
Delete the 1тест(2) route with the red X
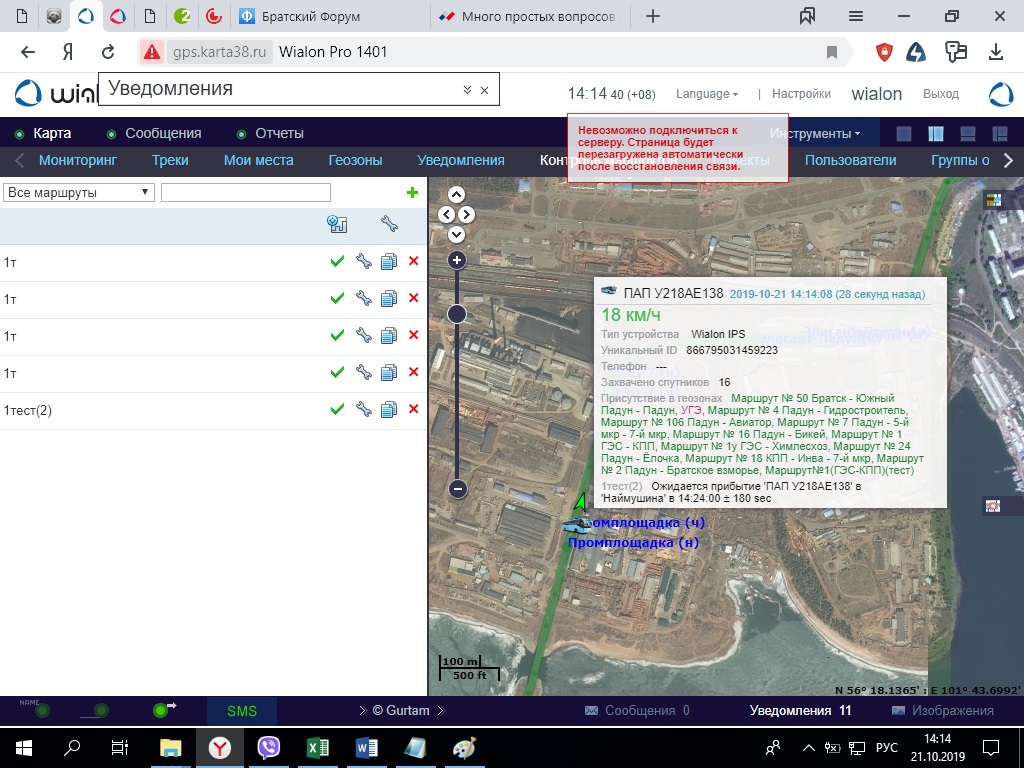pyautogui.click(x=413, y=409)
